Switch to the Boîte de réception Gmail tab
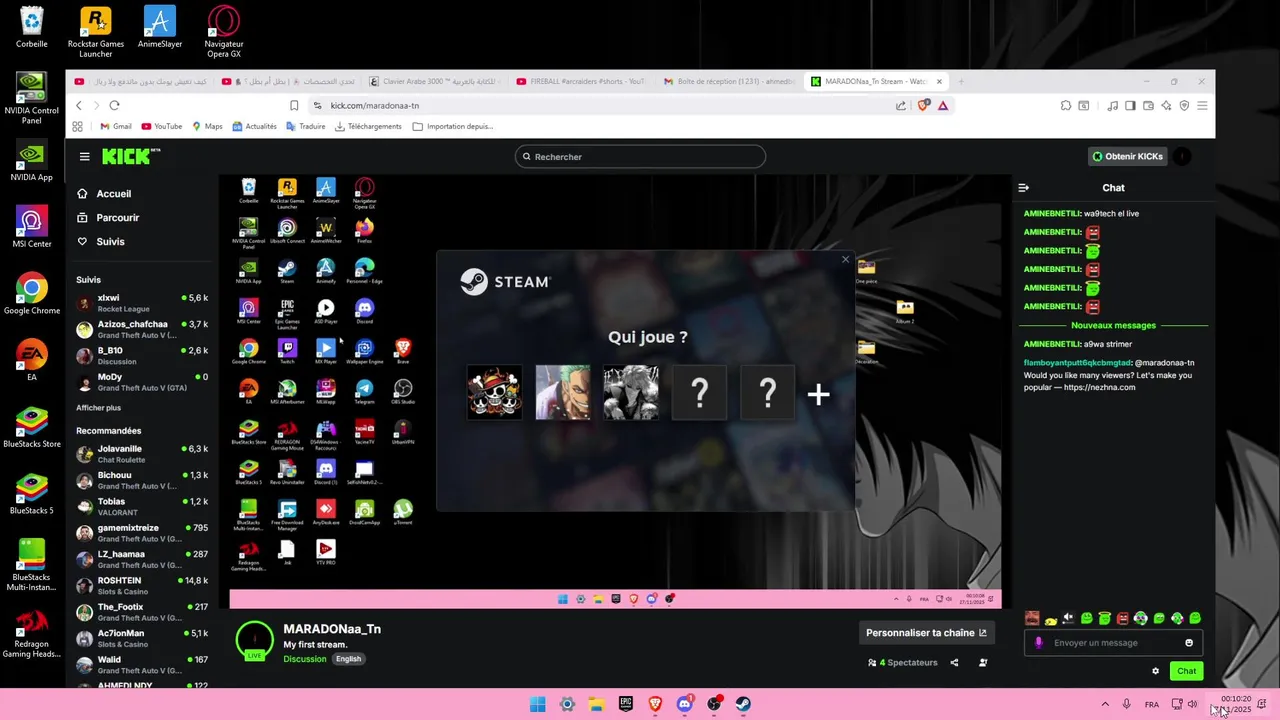Image resolution: width=1280 pixels, height=720 pixels. tap(728, 81)
